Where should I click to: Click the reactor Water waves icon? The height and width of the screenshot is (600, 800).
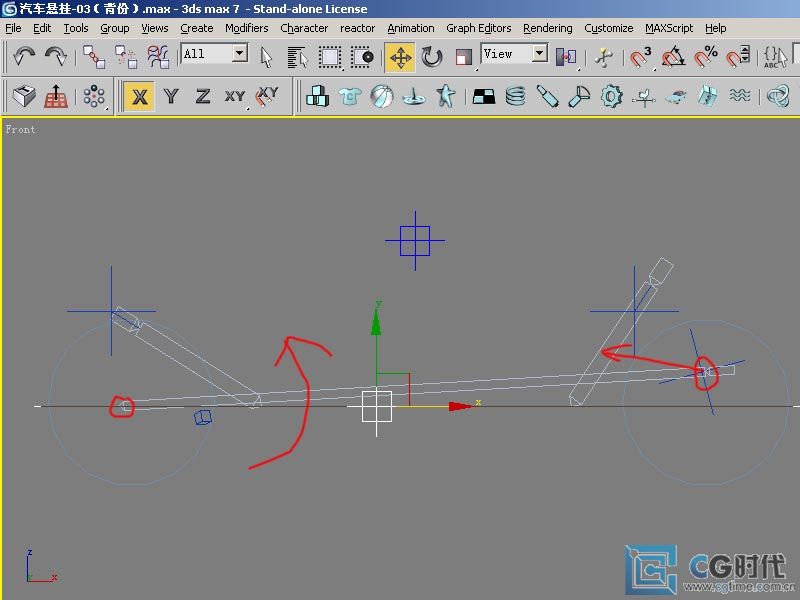pos(739,96)
